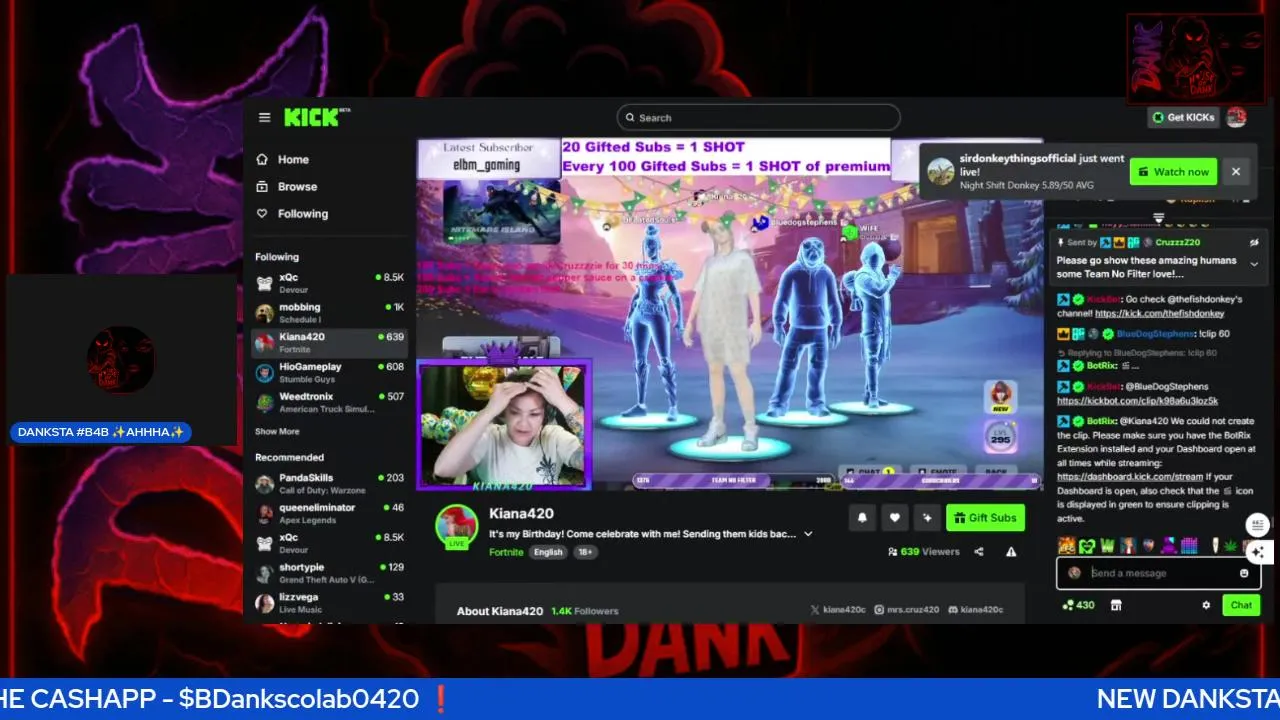
Task: Report the stream via warning icon
Action: pos(1011,551)
